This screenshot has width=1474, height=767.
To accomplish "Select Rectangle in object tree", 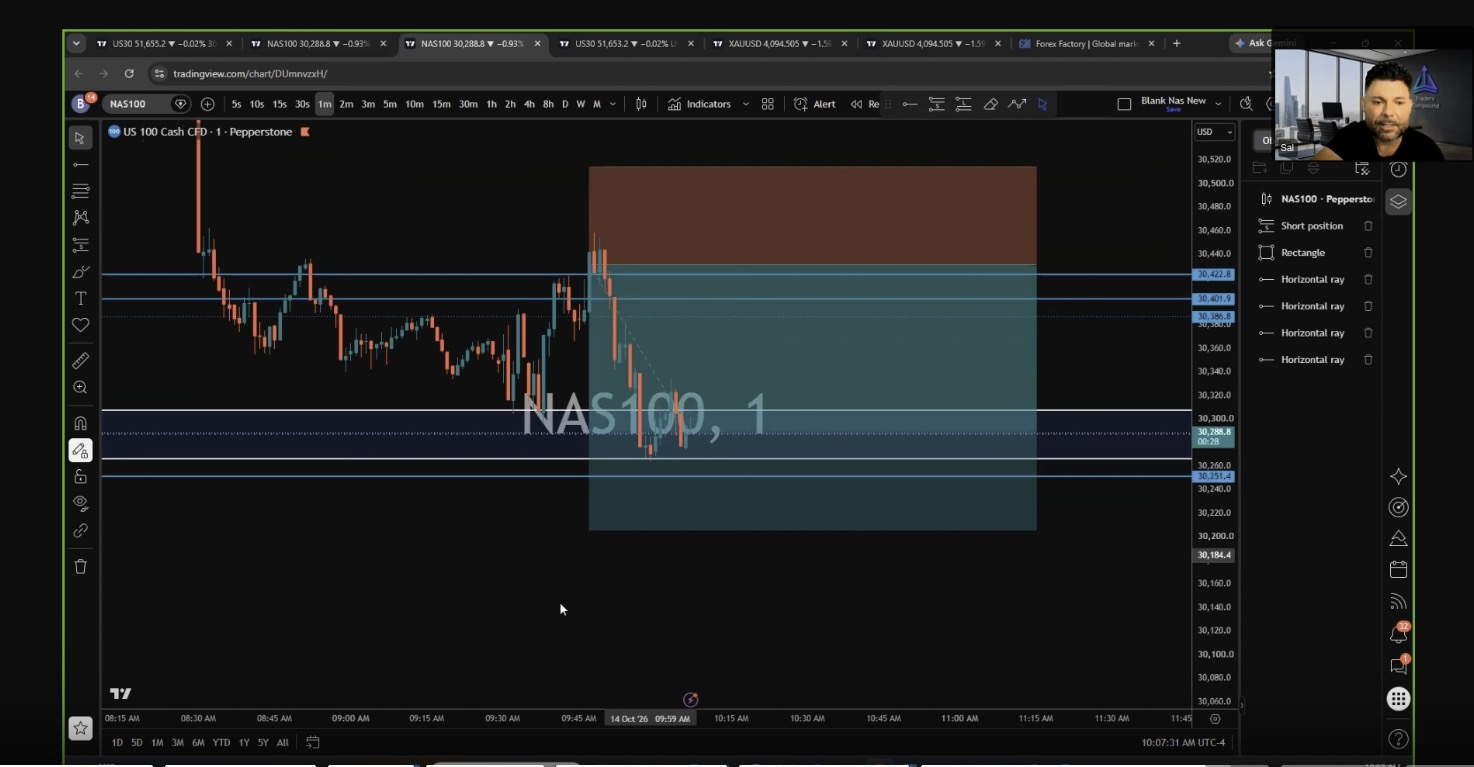I will [1303, 253].
